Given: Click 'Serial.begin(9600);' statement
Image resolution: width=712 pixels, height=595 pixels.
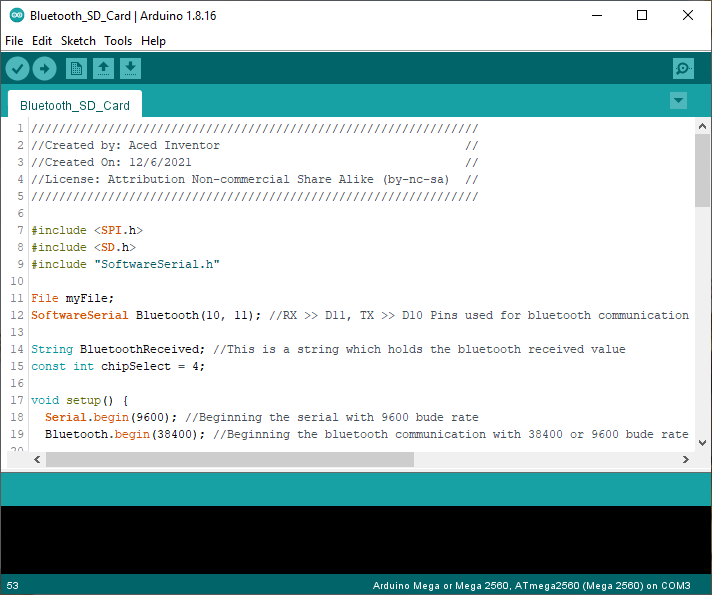Looking at the screenshot, I should point(111,417).
